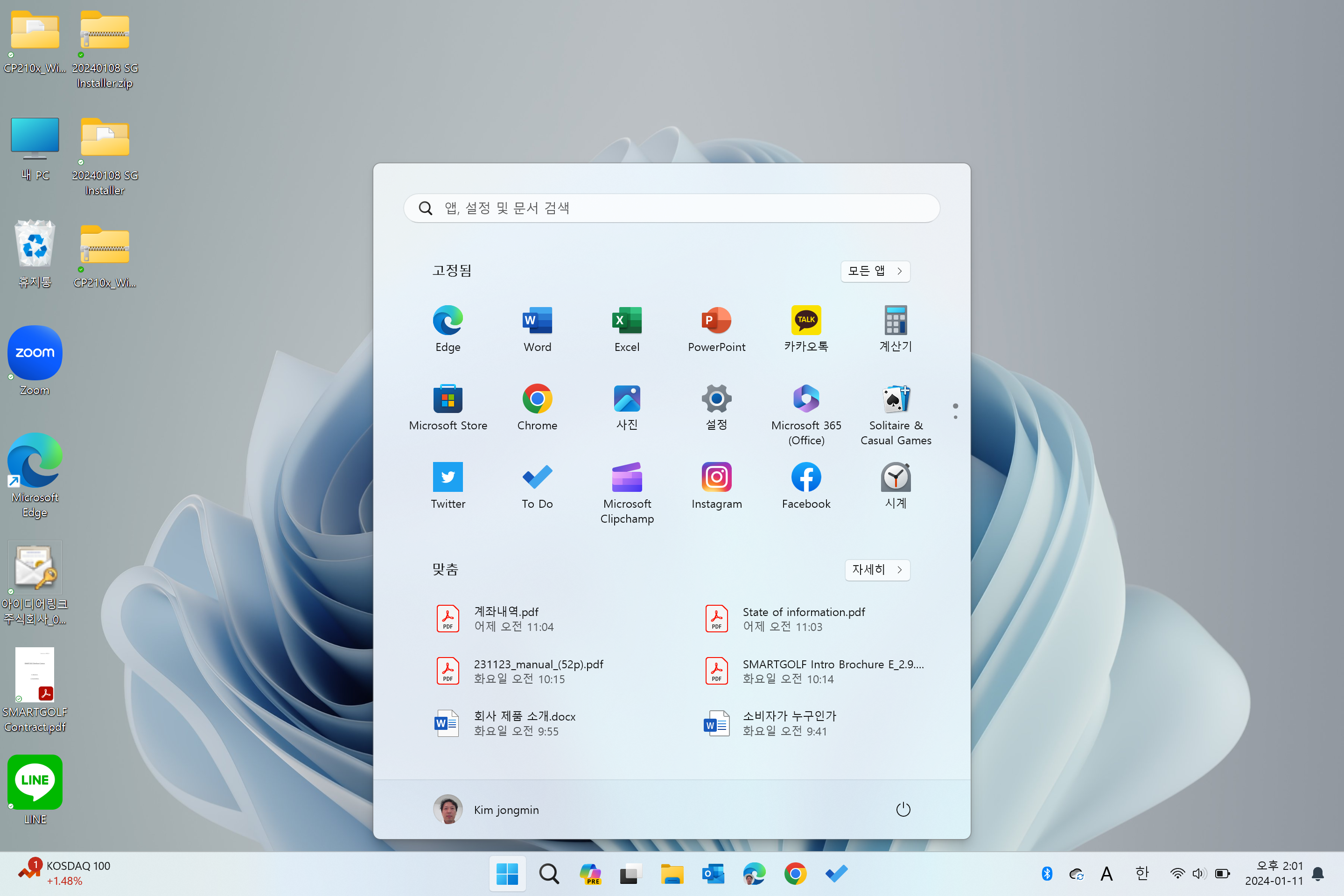Open Excel in the Start menu
The image size is (1344, 896).
(x=627, y=328)
